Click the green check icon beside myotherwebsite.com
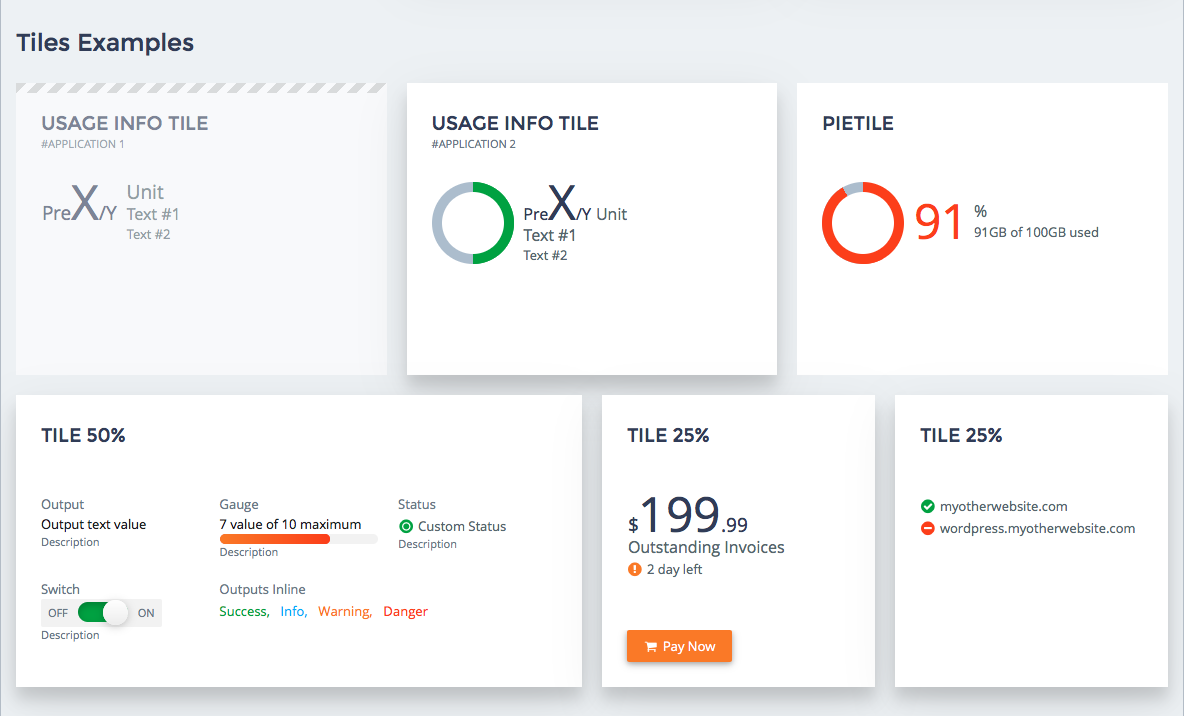 927,506
